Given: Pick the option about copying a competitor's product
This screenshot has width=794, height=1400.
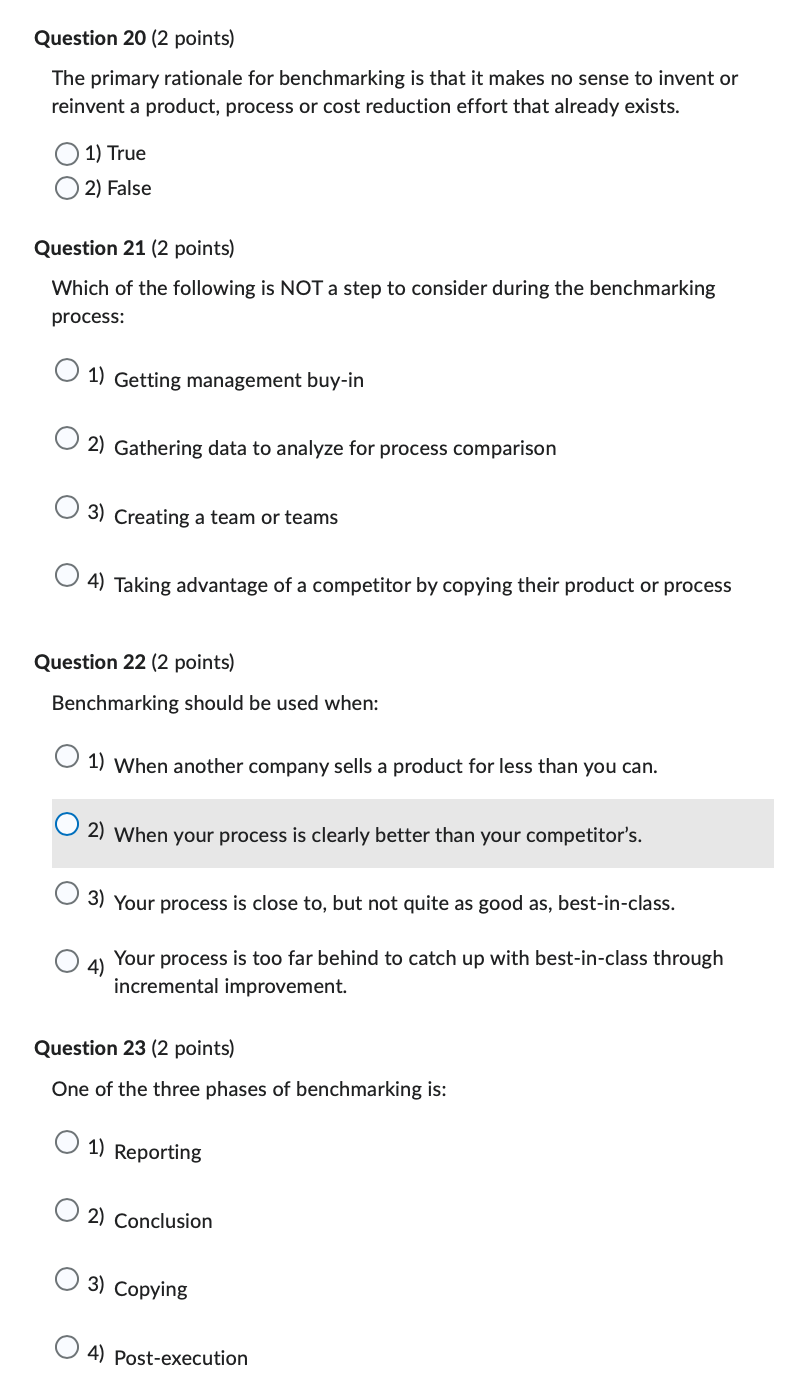Looking at the screenshot, I should pos(67,575).
